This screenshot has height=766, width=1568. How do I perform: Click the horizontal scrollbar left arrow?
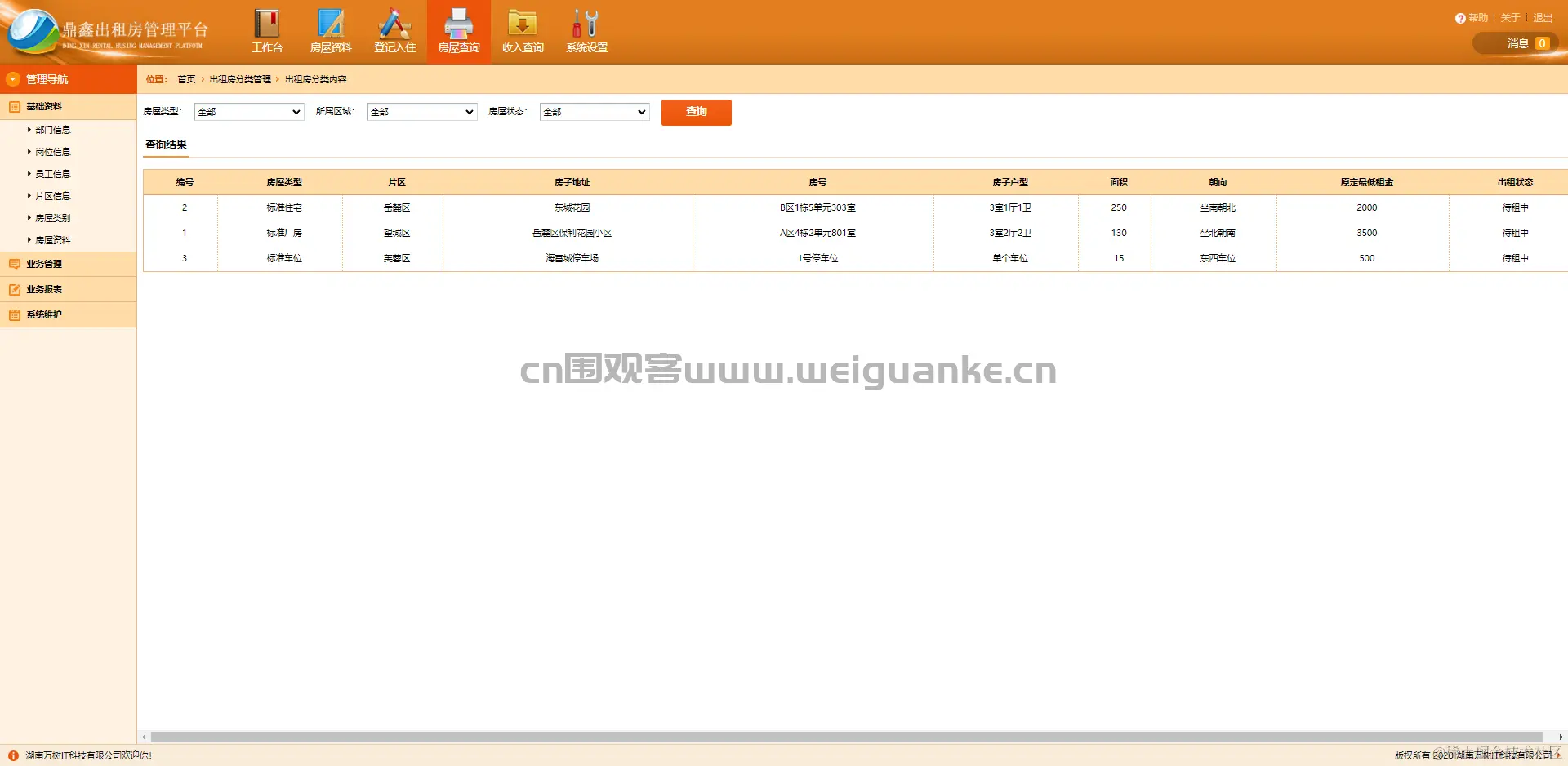(x=144, y=737)
